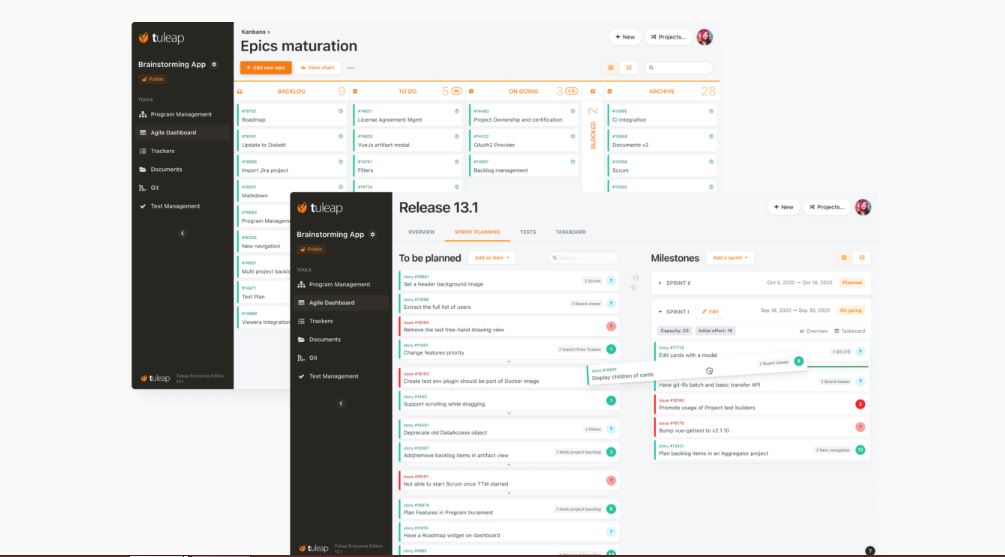Click Git icon in the Release 13.1 window's sidebar
Screen dimensions: 1005x557
pos(301,358)
